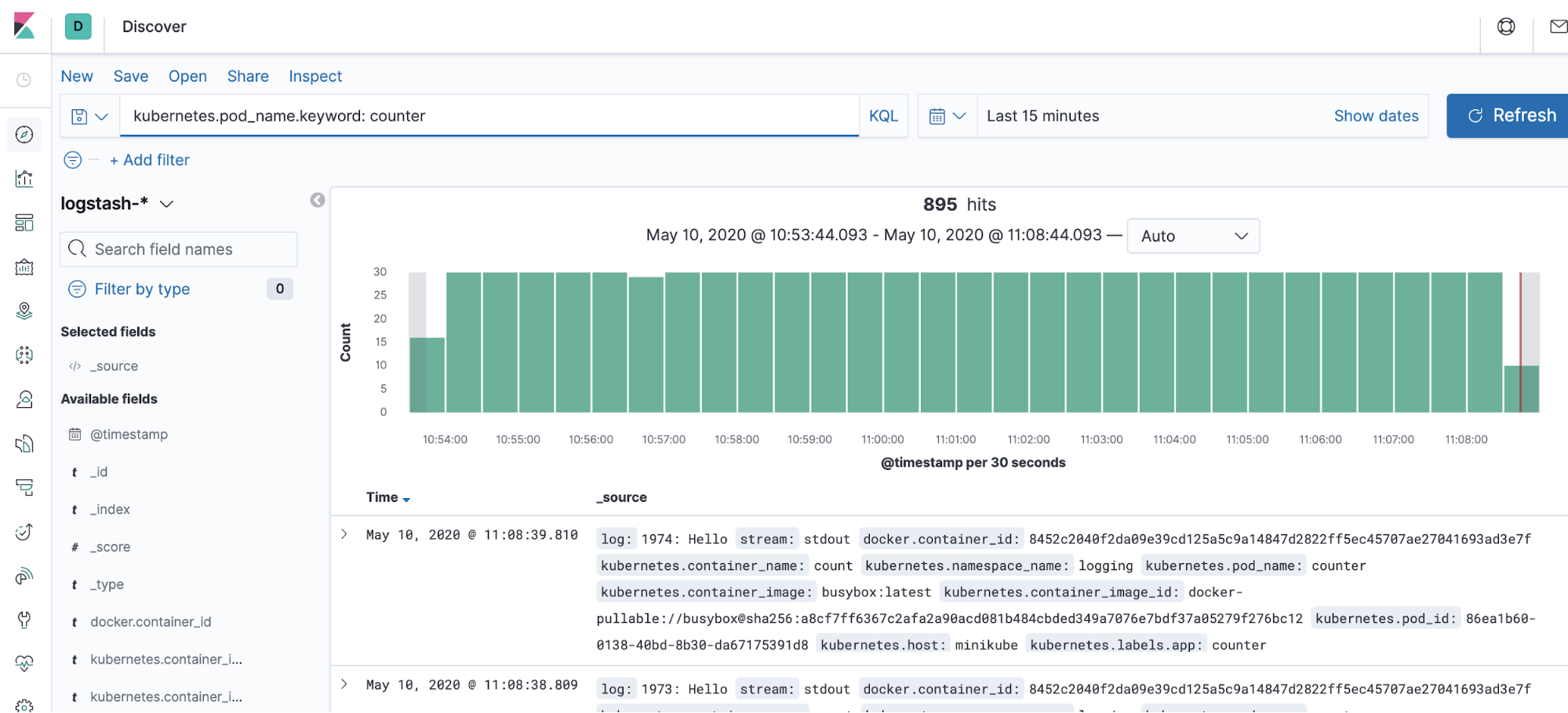Open the newsfeed mail icon
The width and height of the screenshot is (1568, 713).
coord(1559,27)
